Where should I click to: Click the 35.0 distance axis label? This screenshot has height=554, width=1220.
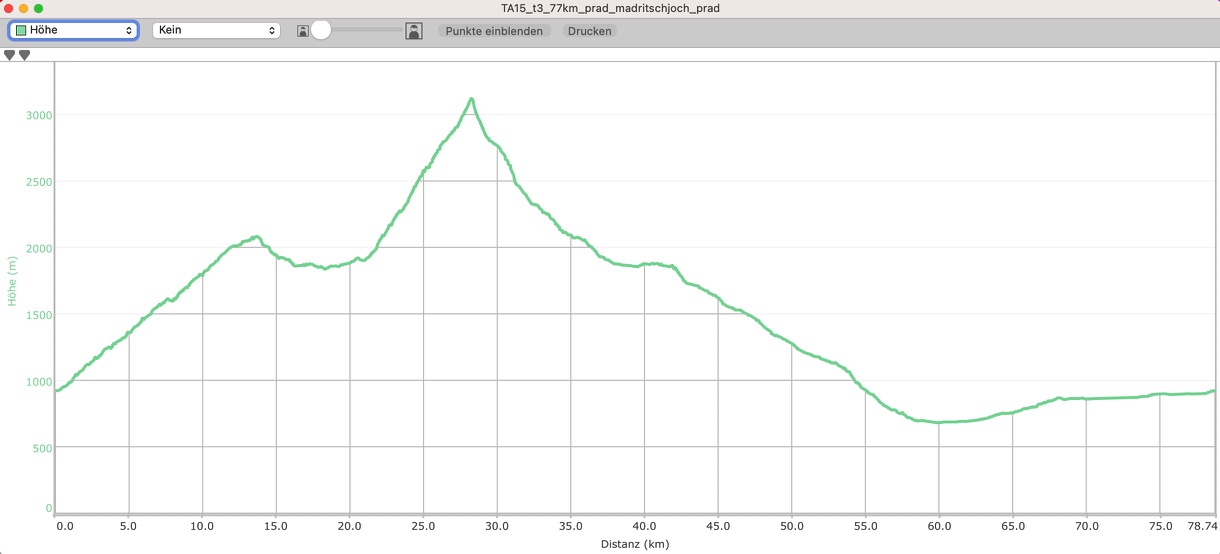[571, 525]
